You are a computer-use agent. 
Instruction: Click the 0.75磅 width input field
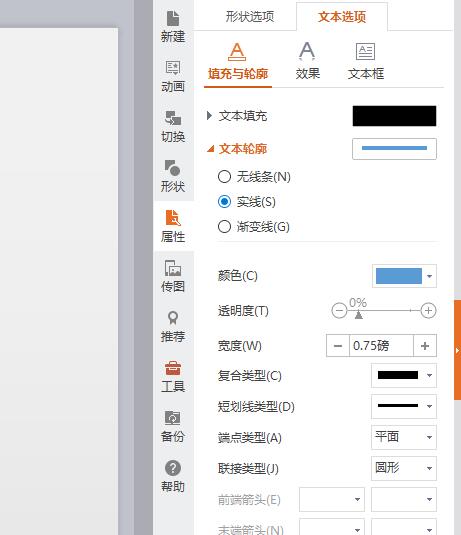[381, 346]
